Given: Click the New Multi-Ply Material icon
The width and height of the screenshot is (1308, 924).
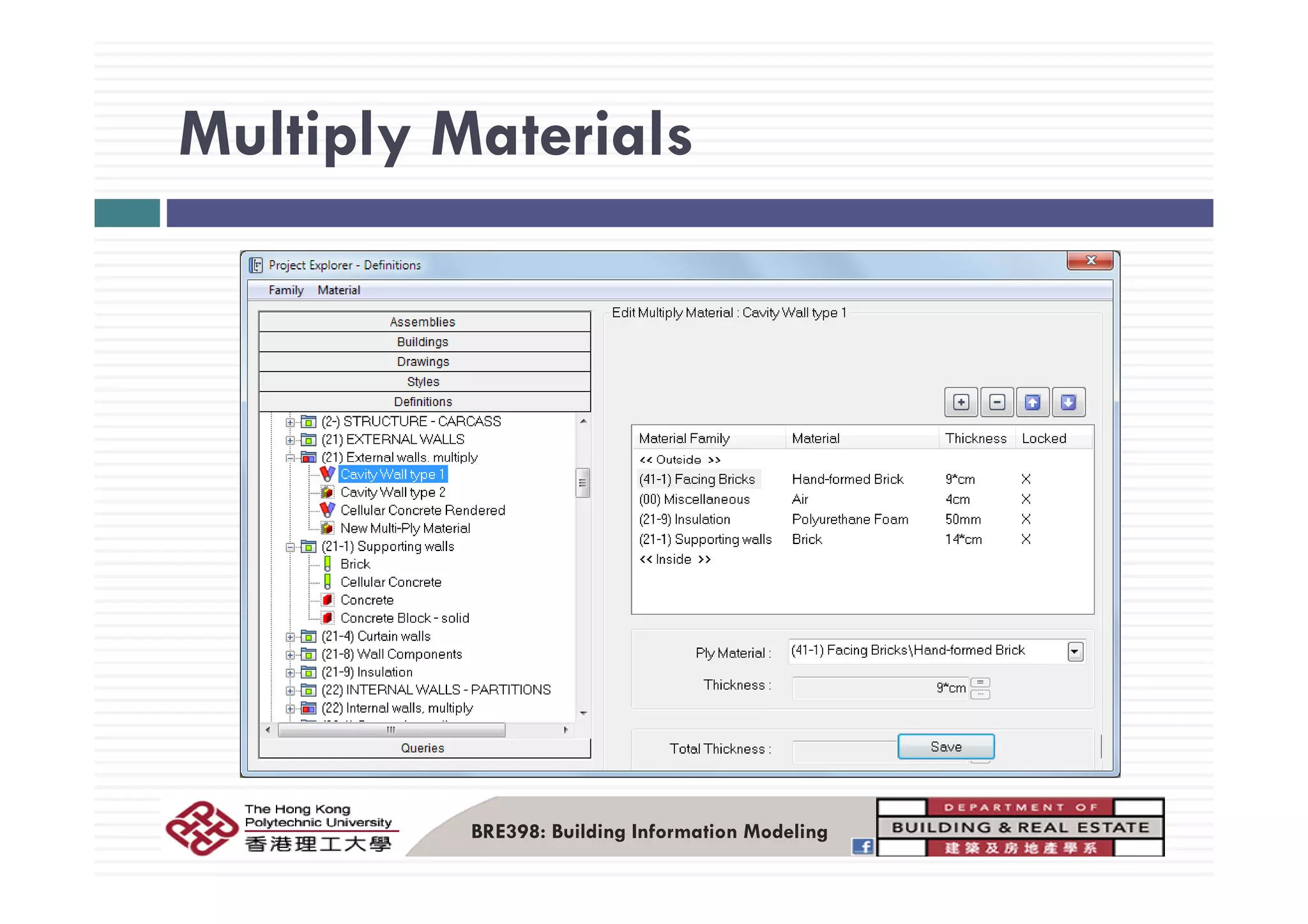Looking at the screenshot, I should pyautogui.click(x=327, y=528).
